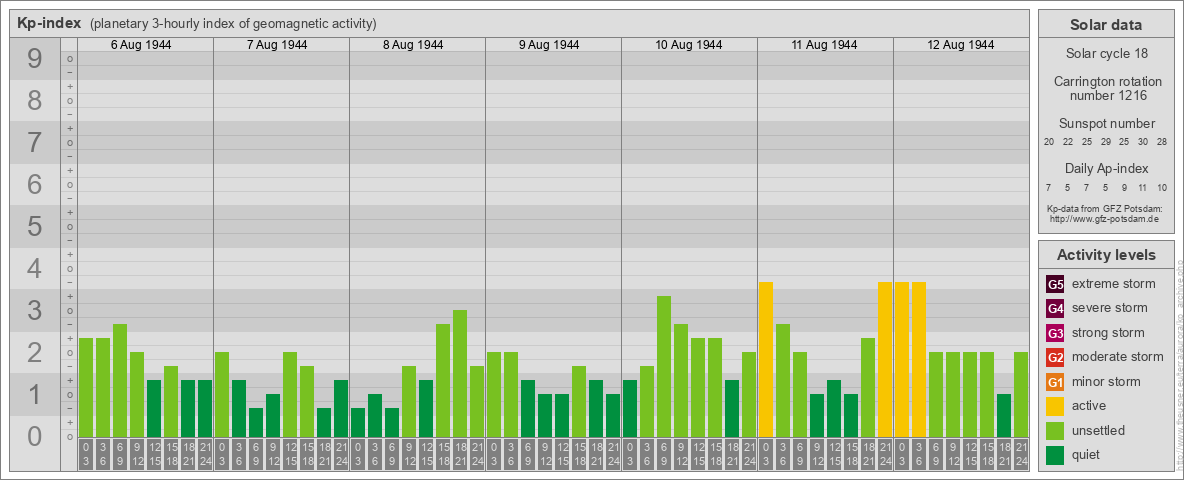Click the 6-9 hour bar on 6 Aug
The image size is (1184, 480).
[120, 380]
